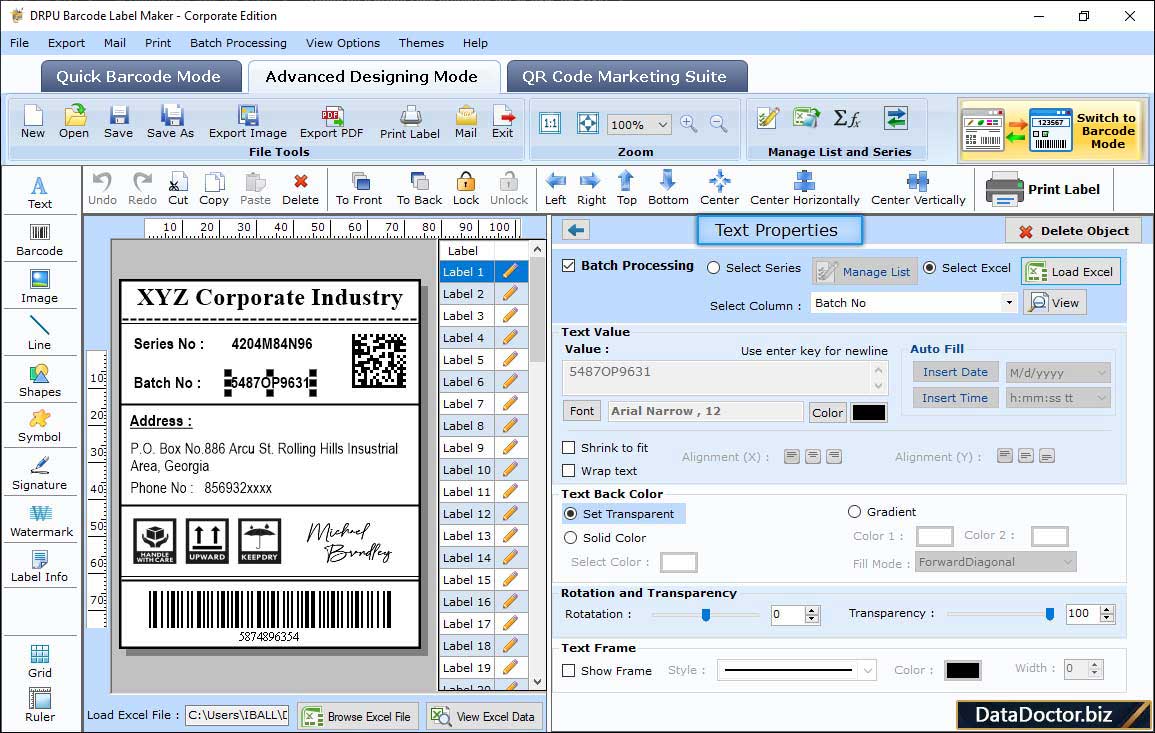Bring selected object To Front
The image size is (1155, 733).
pos(359,189)
